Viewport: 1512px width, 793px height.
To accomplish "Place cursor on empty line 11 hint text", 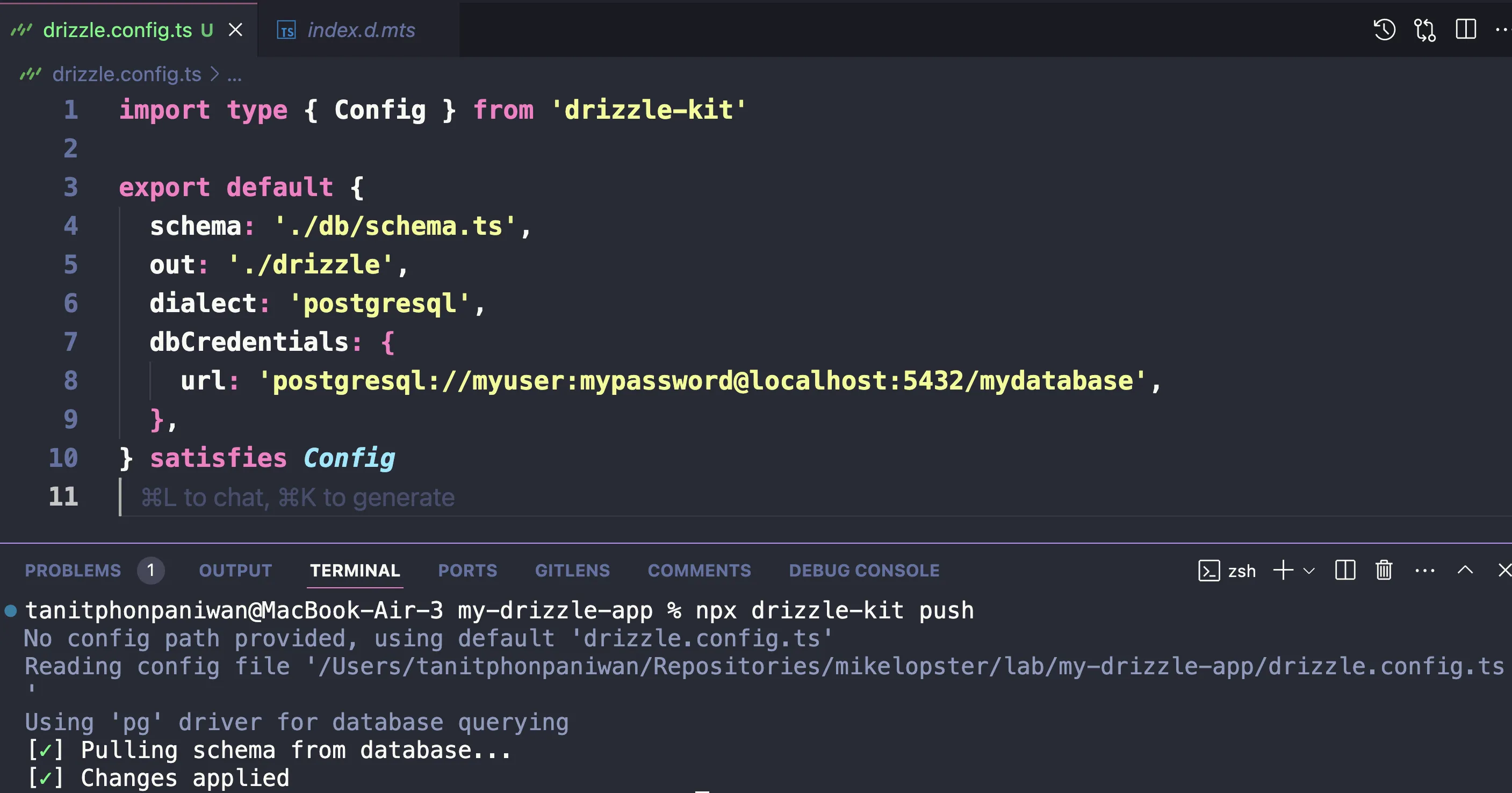I will pyautogui.click(x=298, y=498).
